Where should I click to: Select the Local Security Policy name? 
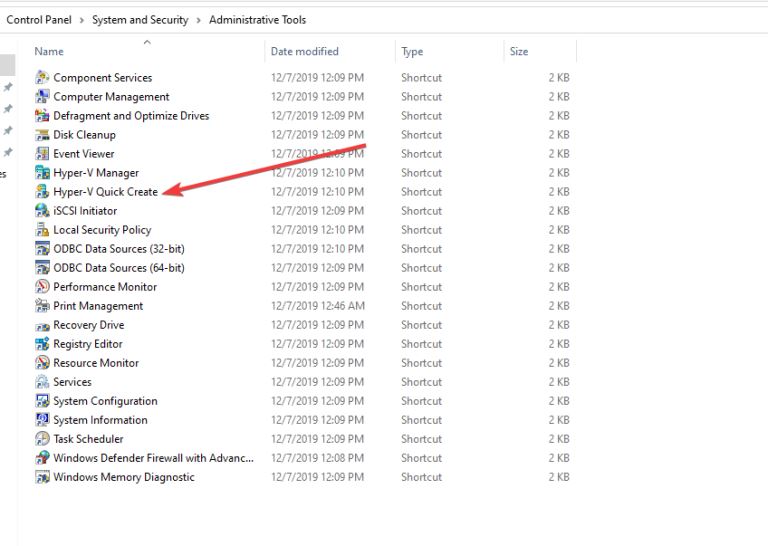[x=102, y=230]
